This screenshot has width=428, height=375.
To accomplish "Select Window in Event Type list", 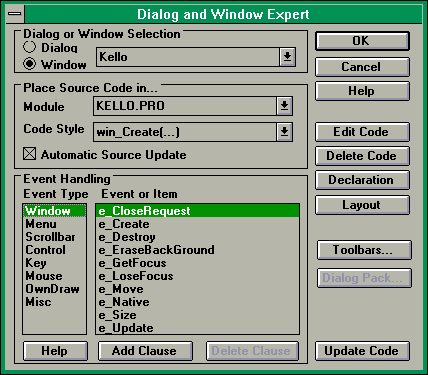I will click(54, 211).
